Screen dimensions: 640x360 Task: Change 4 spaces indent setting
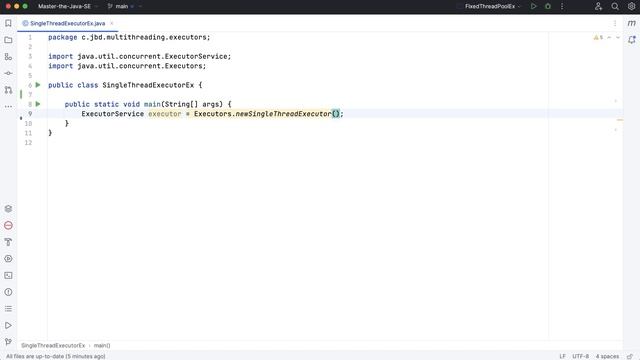pos(607,356)
